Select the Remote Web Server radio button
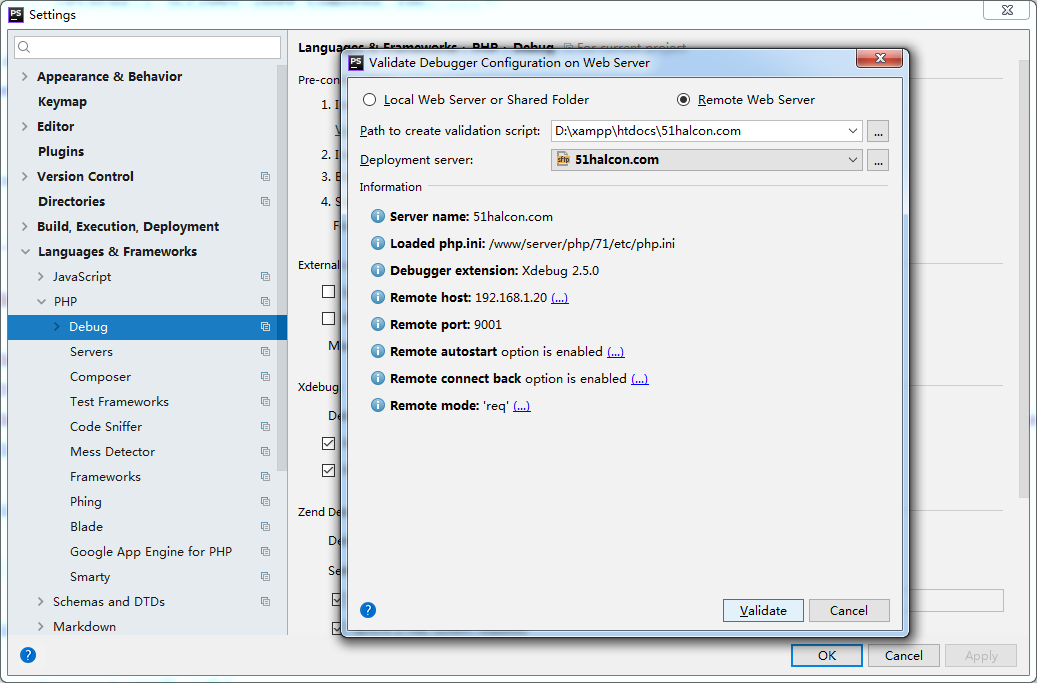 click(683, 100)
